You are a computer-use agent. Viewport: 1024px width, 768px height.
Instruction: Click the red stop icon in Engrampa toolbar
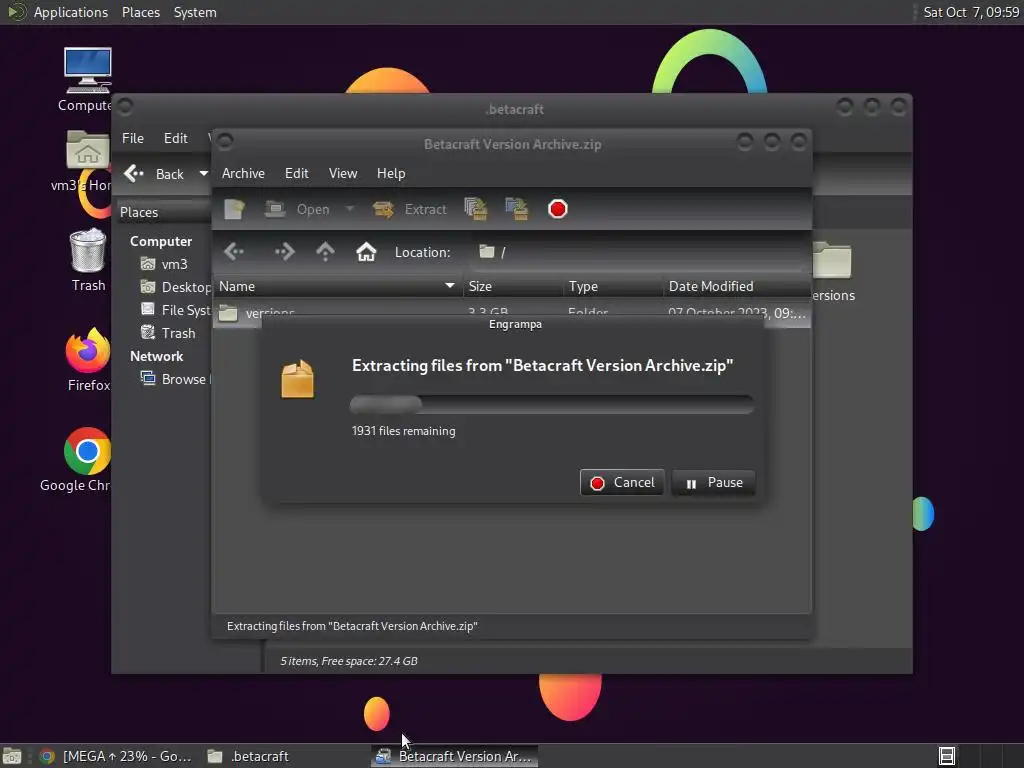[558, 209]
